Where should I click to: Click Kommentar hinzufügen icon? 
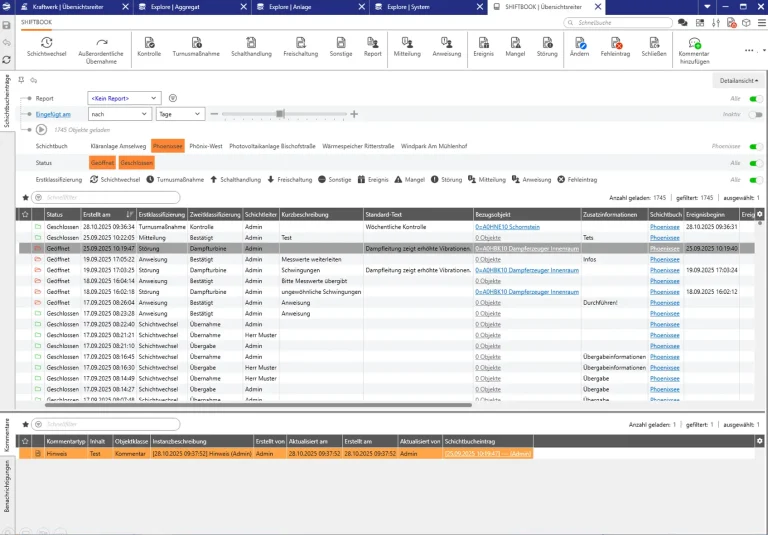[x=693, y=43]
